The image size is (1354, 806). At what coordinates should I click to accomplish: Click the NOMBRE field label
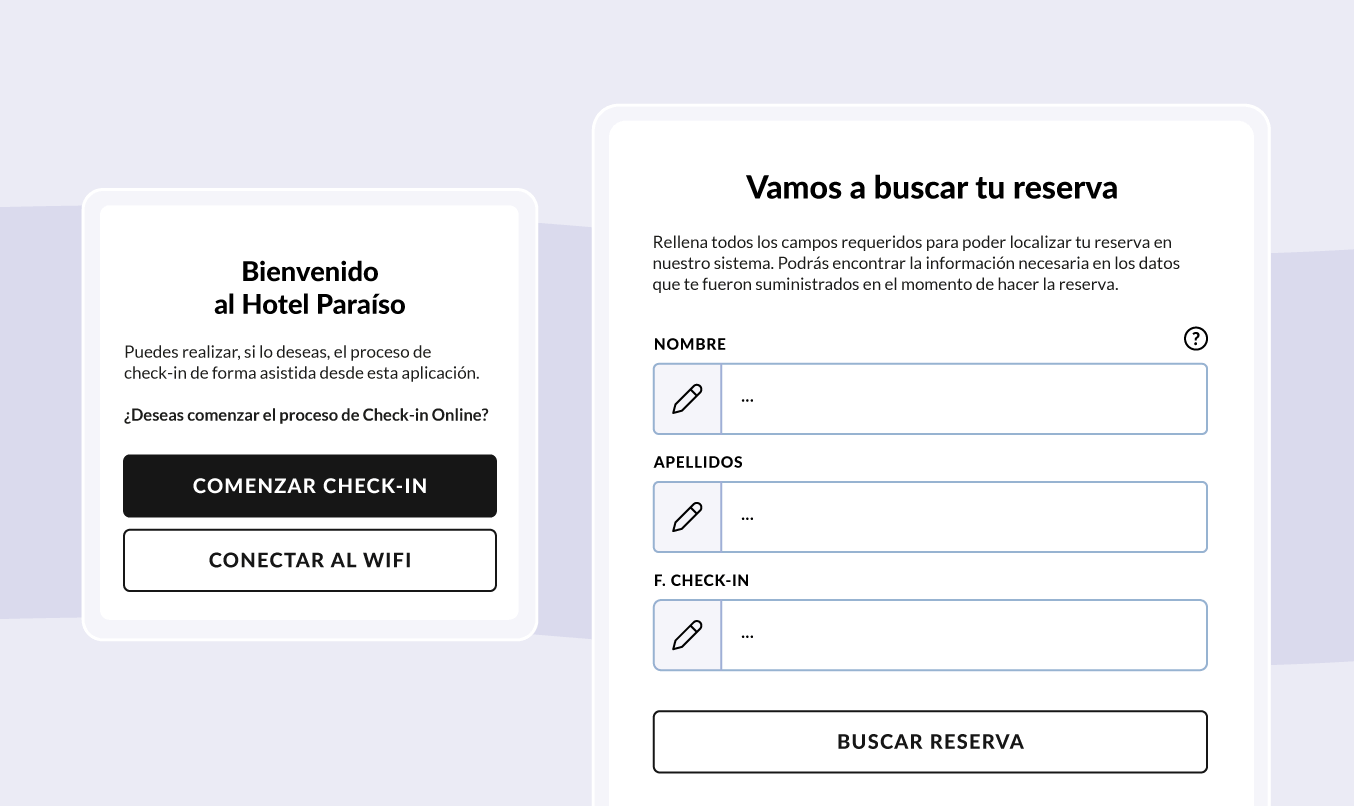click(690, 344)
